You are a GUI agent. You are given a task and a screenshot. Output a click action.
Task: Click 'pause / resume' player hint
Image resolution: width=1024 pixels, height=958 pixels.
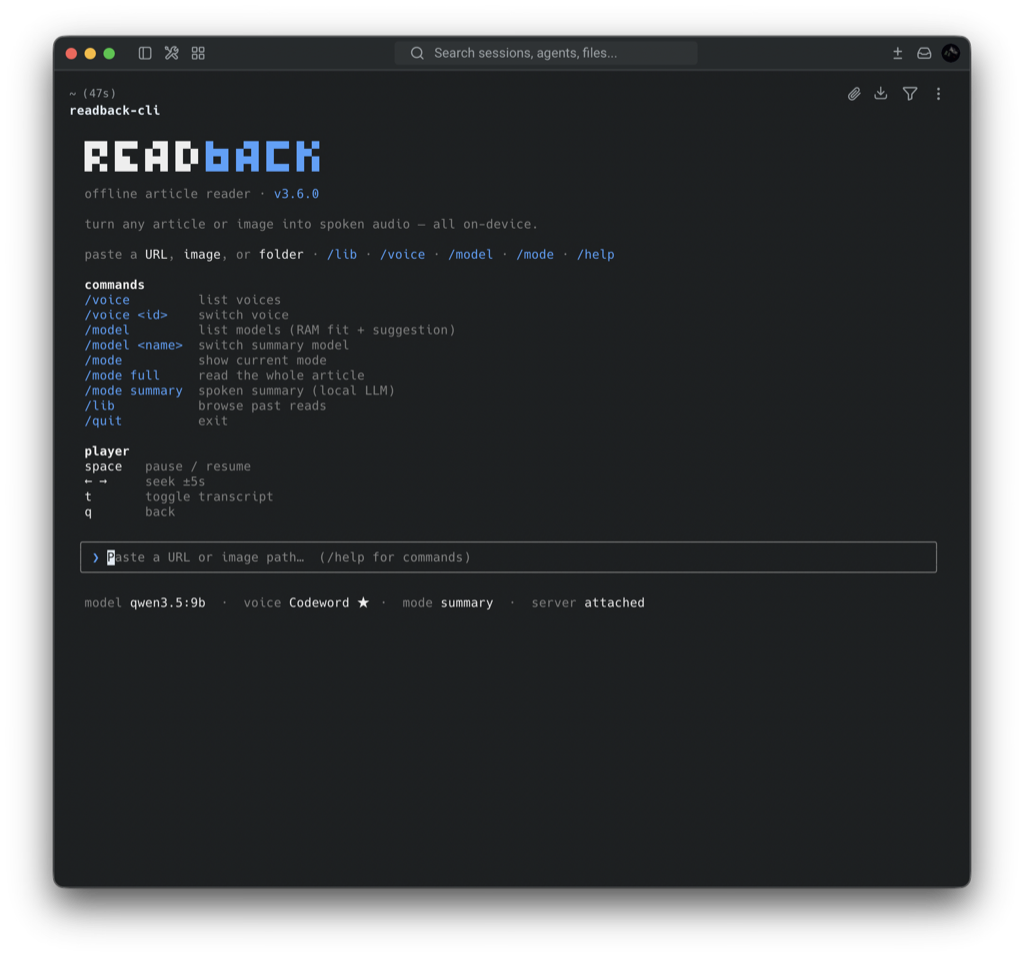(x=198, y=466)
